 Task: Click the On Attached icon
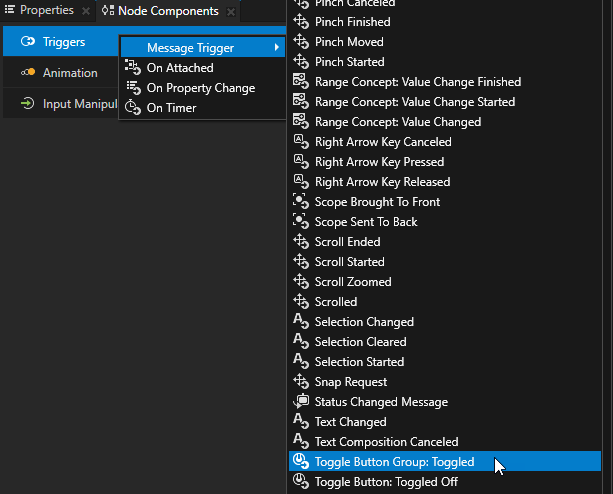pyautogui.click(x=133, y=67)
